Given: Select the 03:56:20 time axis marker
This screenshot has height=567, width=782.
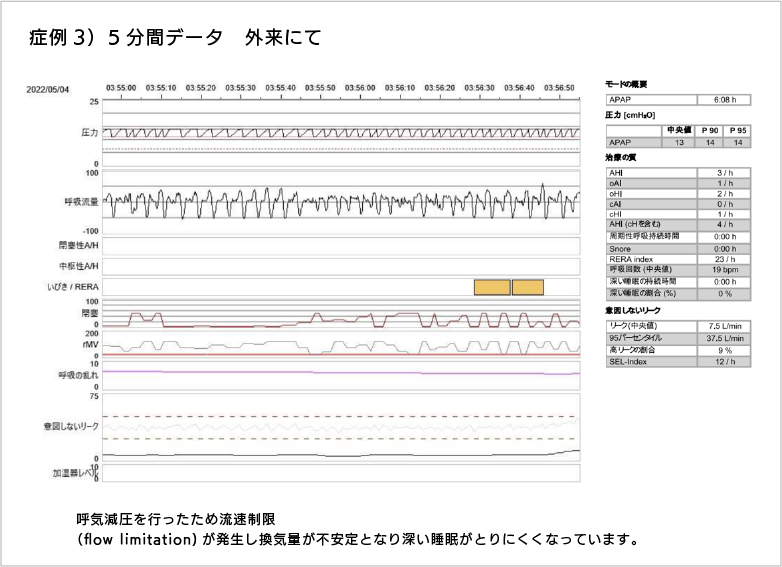Looking at the screenshot, I should point(440,88).
